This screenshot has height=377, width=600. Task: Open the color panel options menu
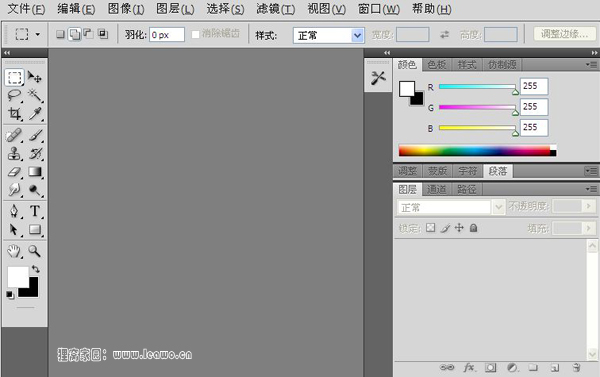pyautogui.click(x=592, y=65)
